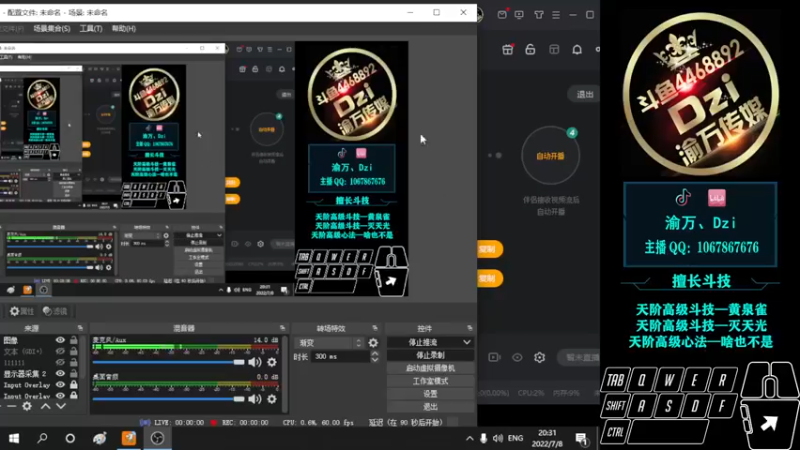
Task: Pop out the 转场特效 dock panel
Action: click(375, 328)
